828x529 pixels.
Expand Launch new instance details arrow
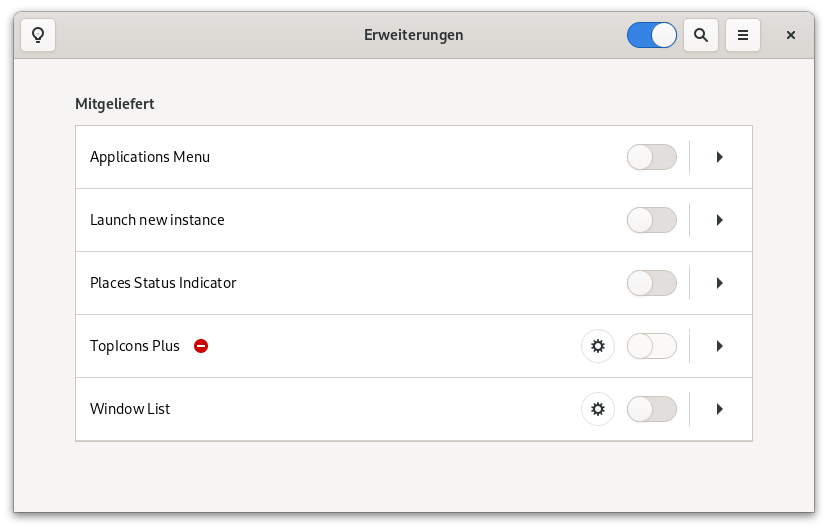pos(719,220)
